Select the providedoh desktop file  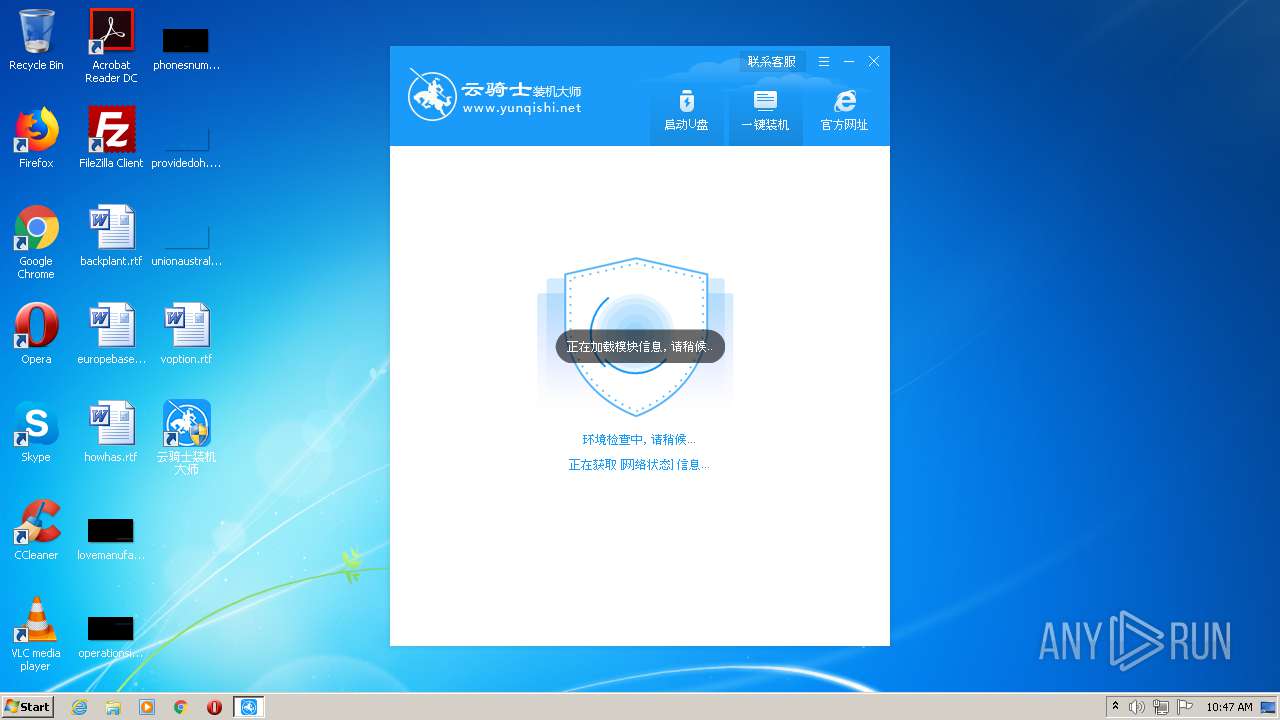pos(186,147)
